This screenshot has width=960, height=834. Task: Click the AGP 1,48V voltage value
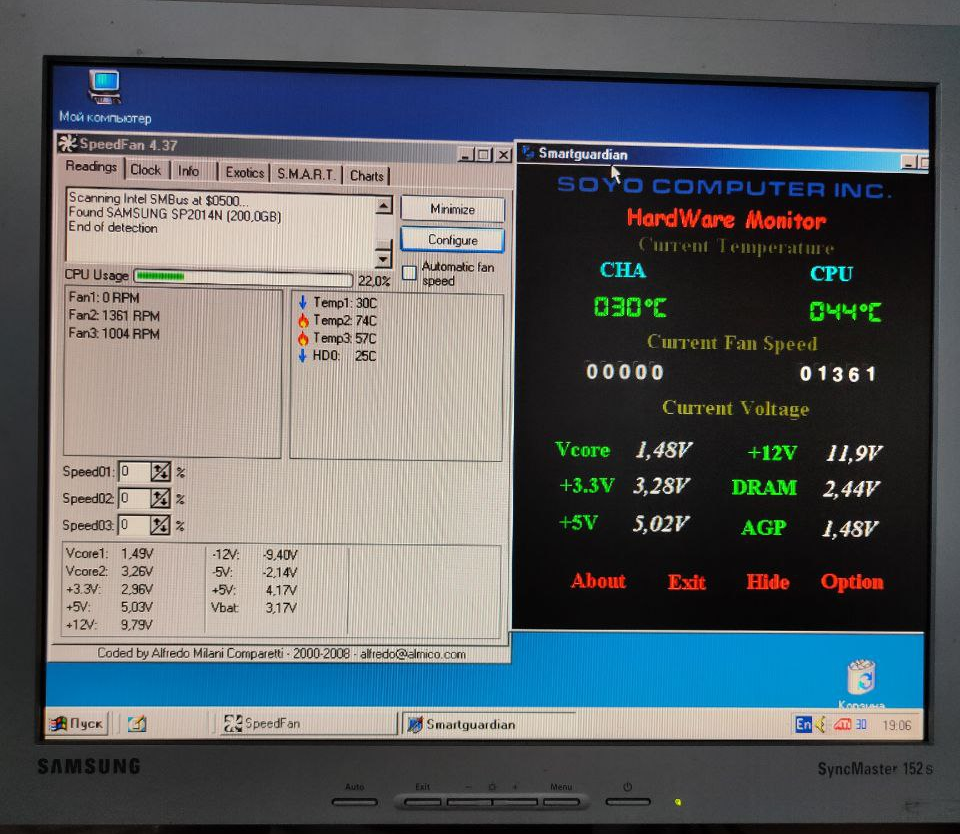(850, 528)
